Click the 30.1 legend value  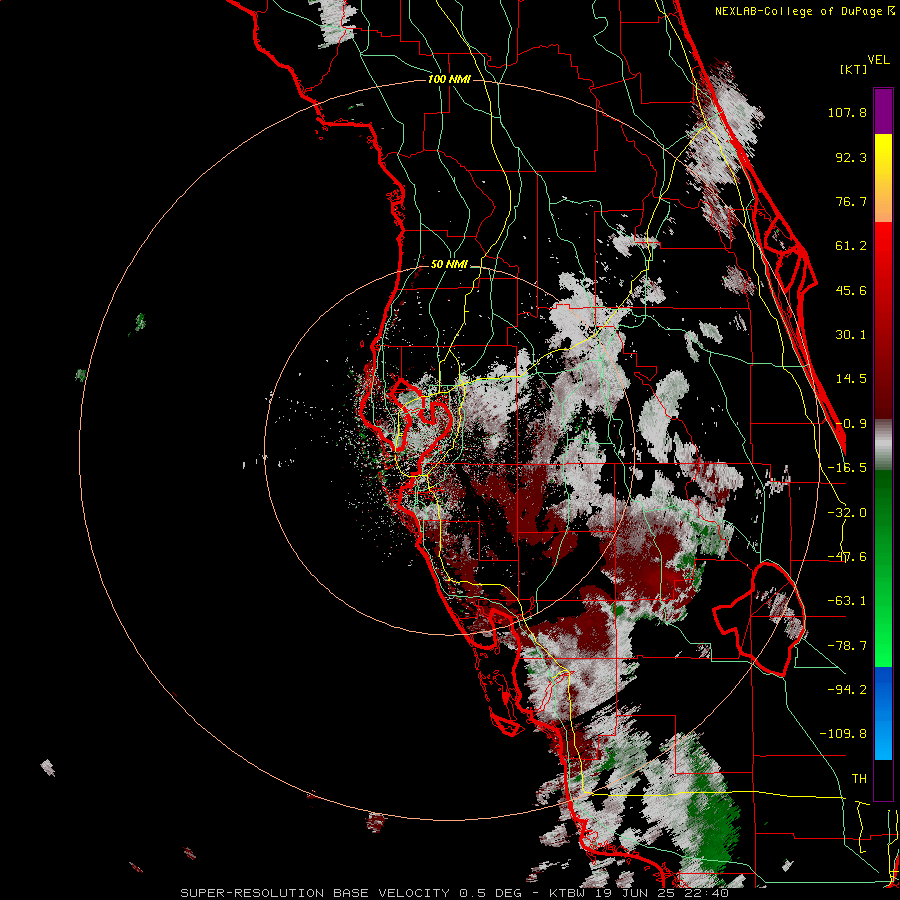click(x=851, y=335)
